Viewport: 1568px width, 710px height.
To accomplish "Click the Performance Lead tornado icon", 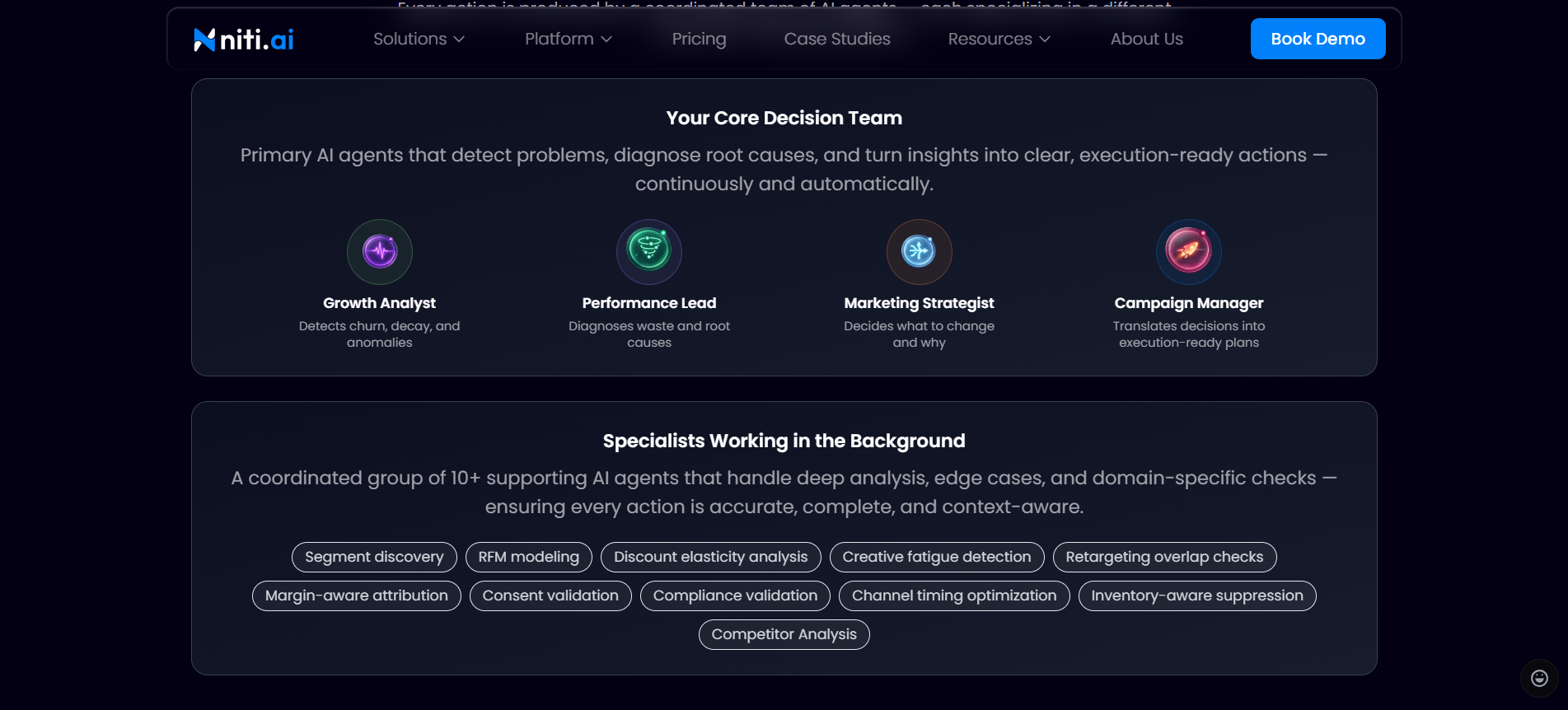I will point(649,251).
